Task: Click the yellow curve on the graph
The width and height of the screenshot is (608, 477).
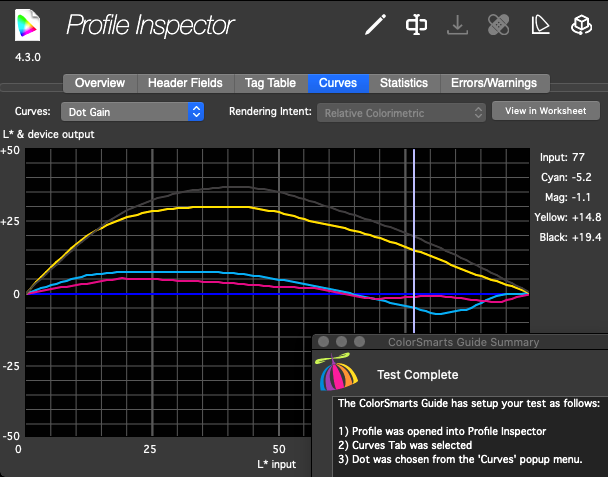Action: (200, 207)
